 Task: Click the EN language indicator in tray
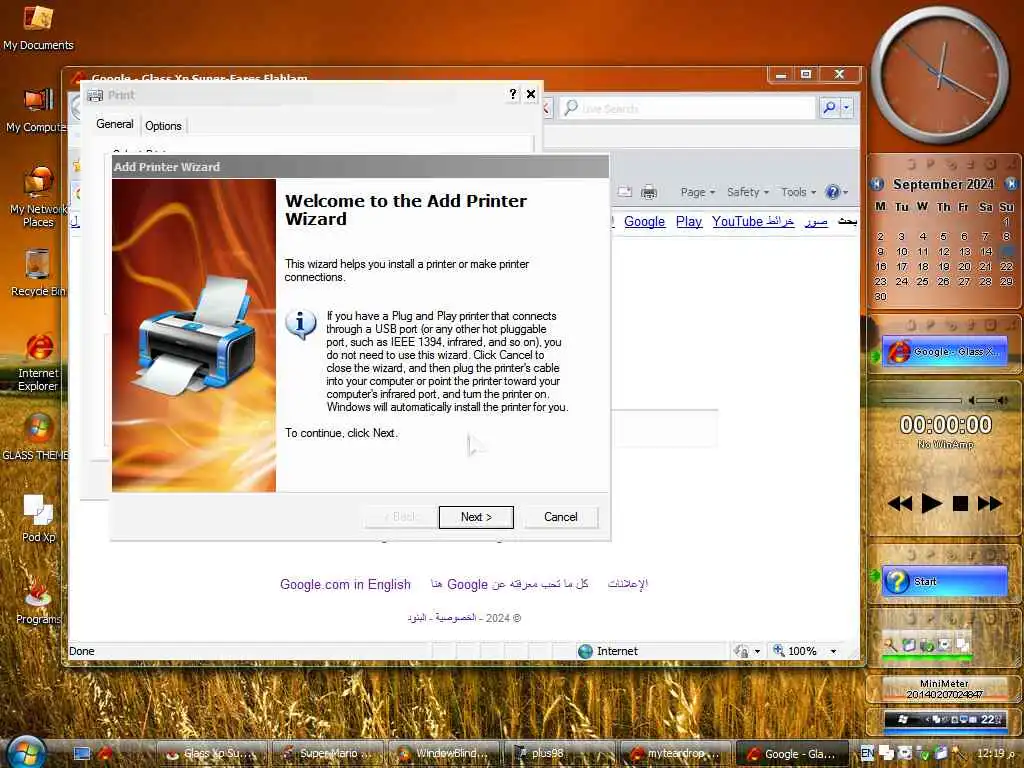coord(867,753)
